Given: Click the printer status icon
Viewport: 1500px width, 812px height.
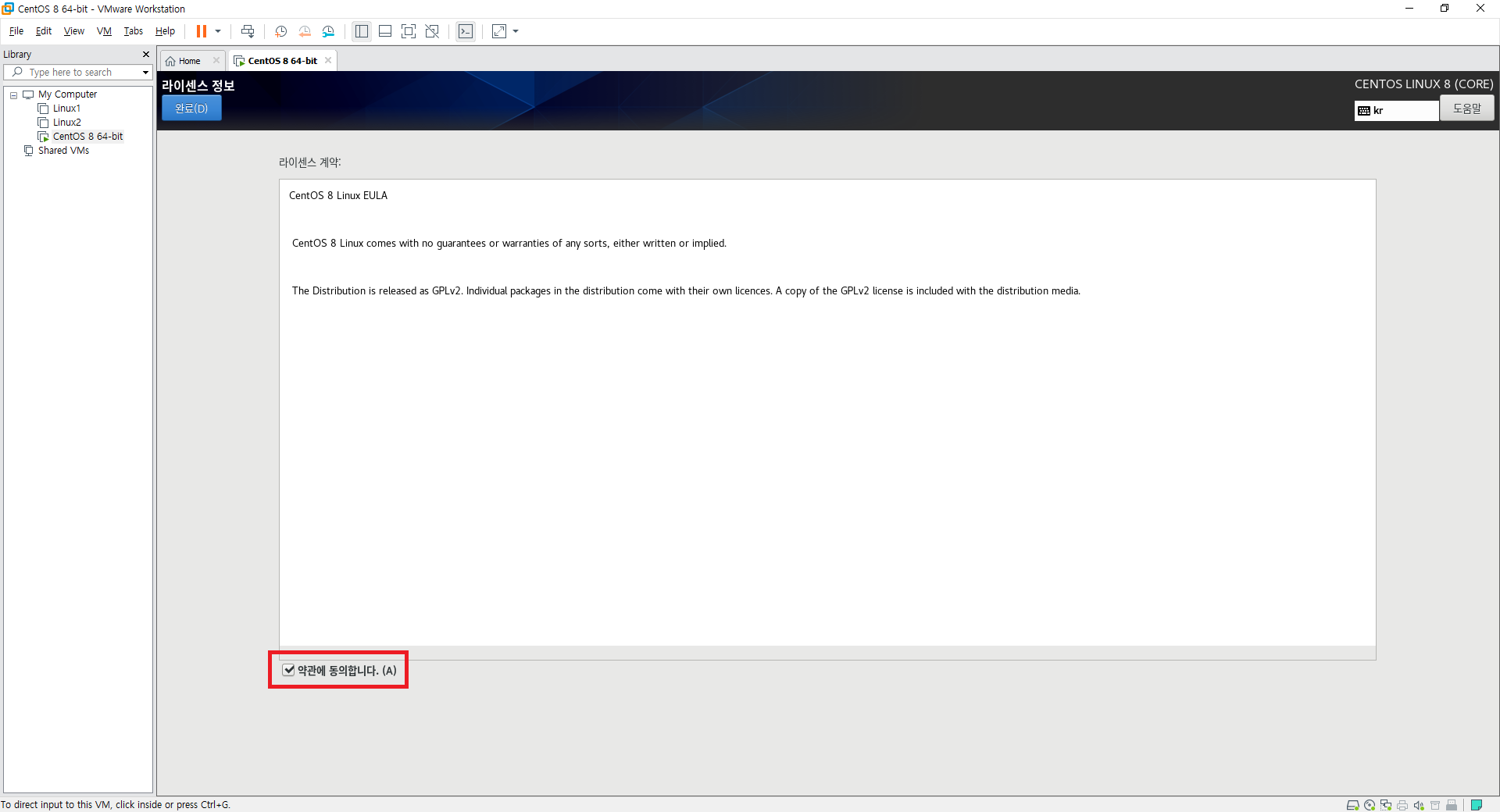Looking at the screenshot, I should (x=1402, y=805).
